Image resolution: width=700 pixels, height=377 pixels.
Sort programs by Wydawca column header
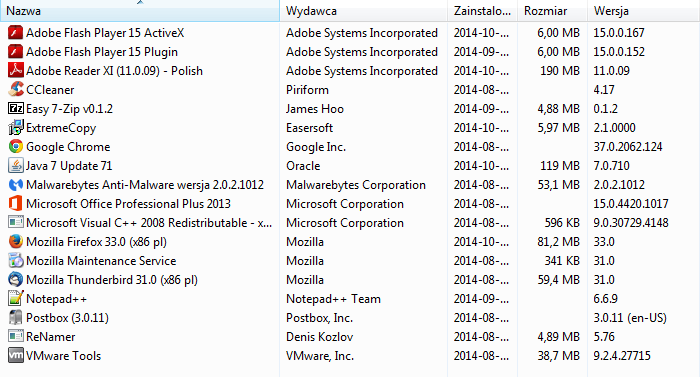(x=363, y=11)
